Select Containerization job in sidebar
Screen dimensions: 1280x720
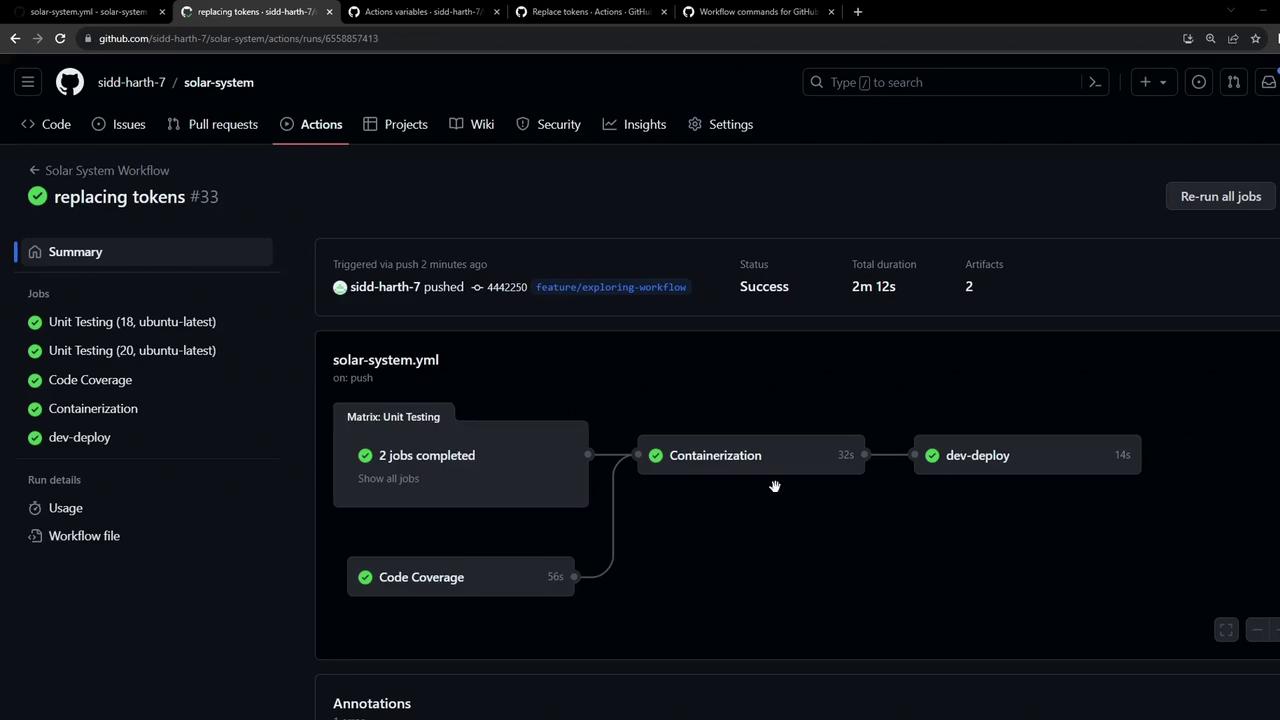tap(93, 408)
